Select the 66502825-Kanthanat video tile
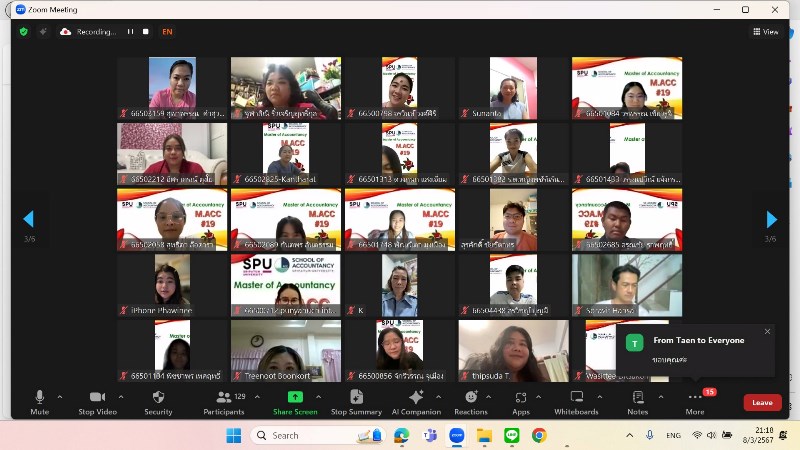Image resolution: width=800 pixels, height=450 pixels. 286,154
